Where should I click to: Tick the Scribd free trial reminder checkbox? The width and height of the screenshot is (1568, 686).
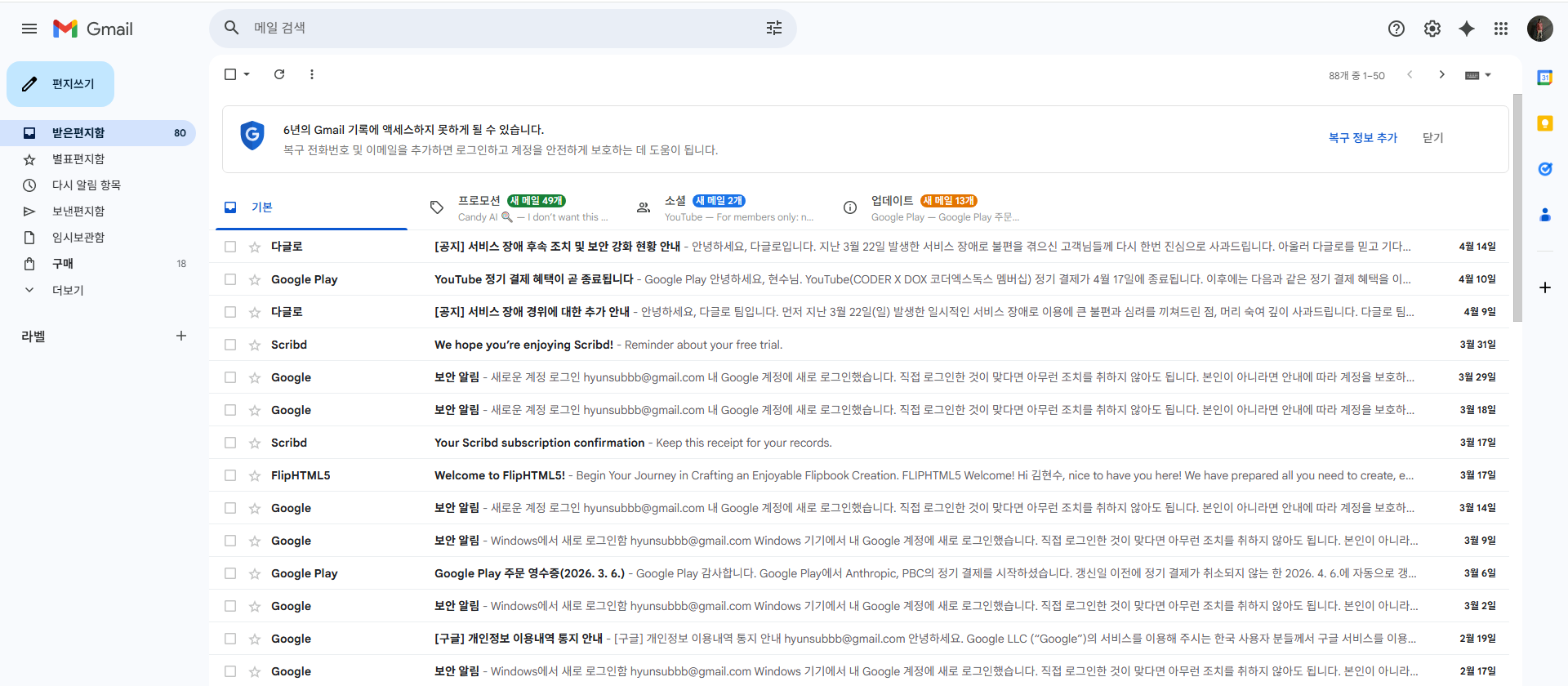[x=230, y=345]
